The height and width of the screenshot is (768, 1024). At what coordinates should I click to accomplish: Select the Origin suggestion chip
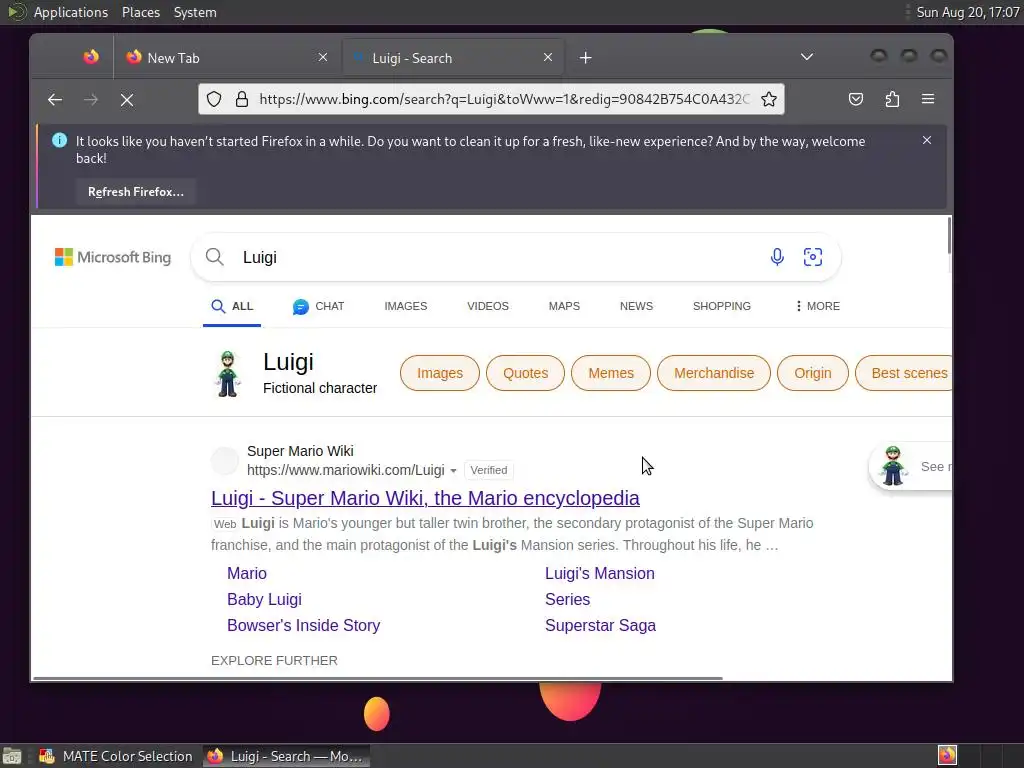812,373
